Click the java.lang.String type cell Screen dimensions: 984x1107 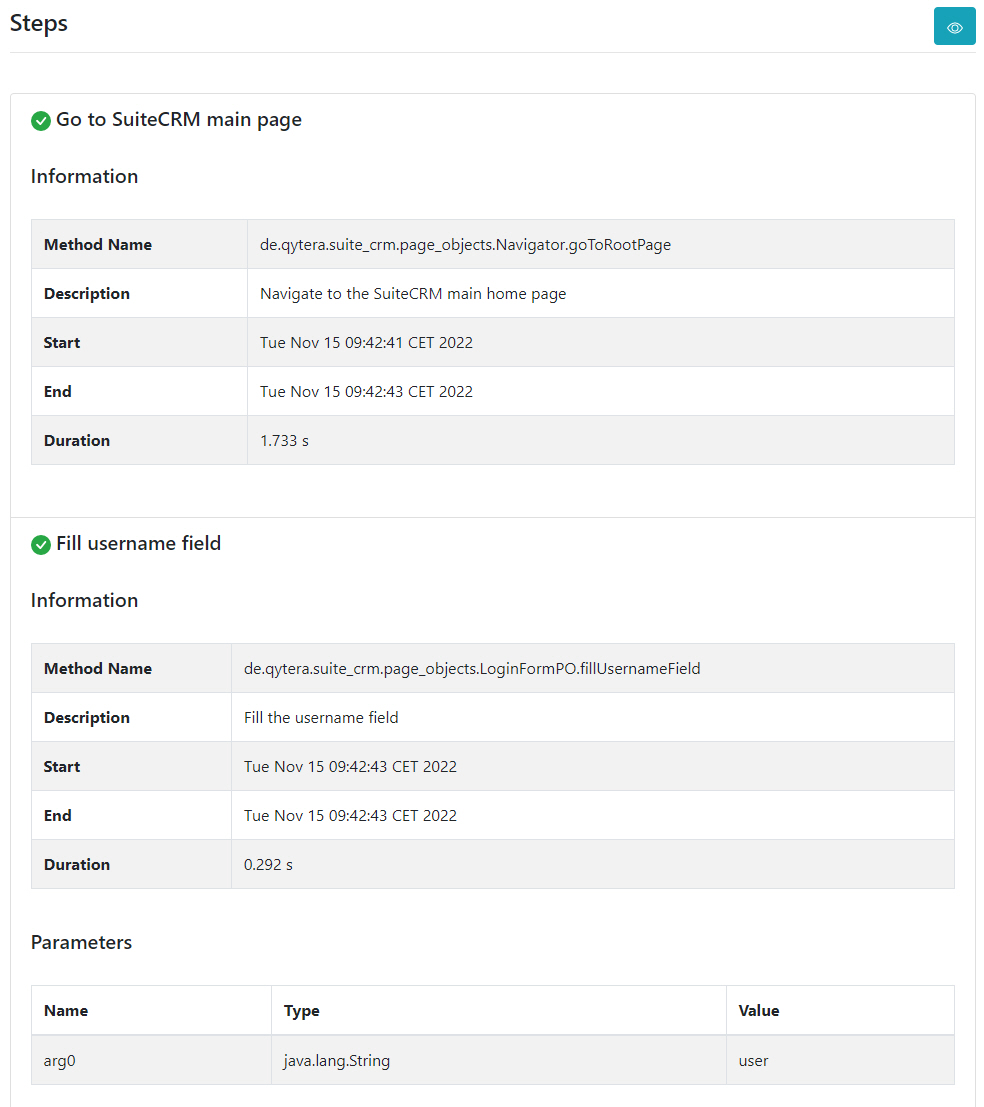point(498,1060)
